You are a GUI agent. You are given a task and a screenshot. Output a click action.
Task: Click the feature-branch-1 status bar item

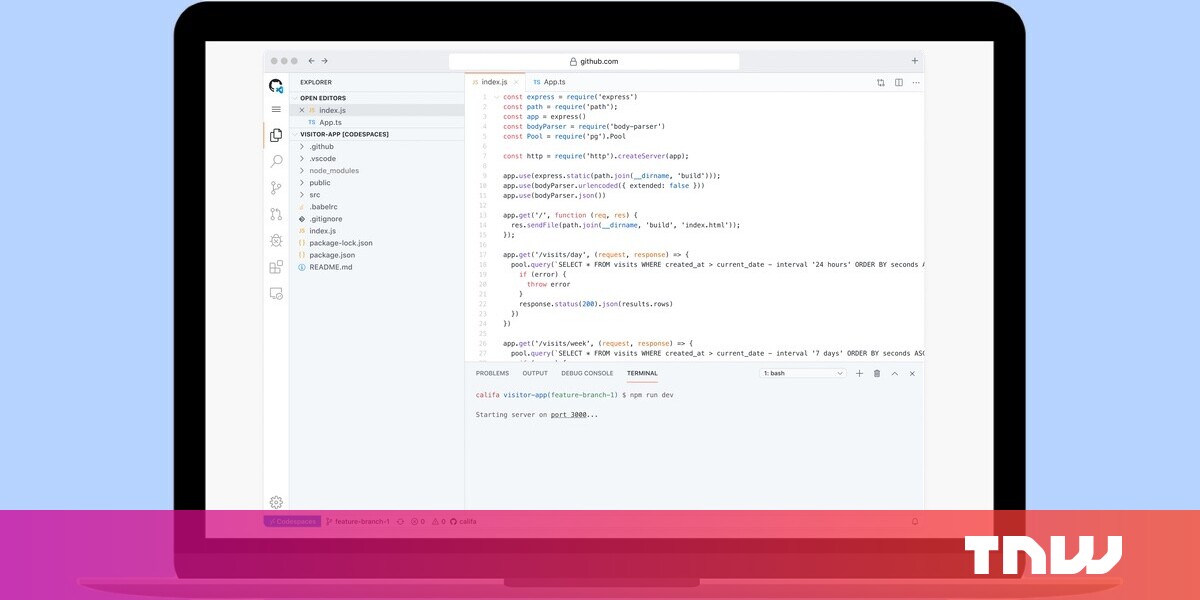pyautogui.click(x=356, y=521)
